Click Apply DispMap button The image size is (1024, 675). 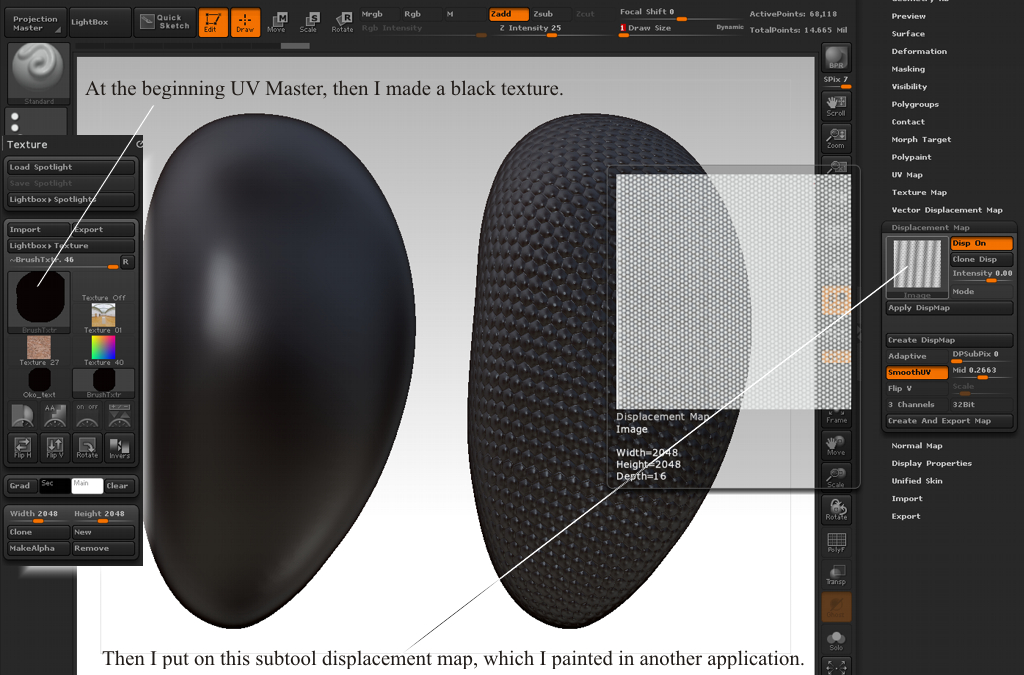click(950, 308)
